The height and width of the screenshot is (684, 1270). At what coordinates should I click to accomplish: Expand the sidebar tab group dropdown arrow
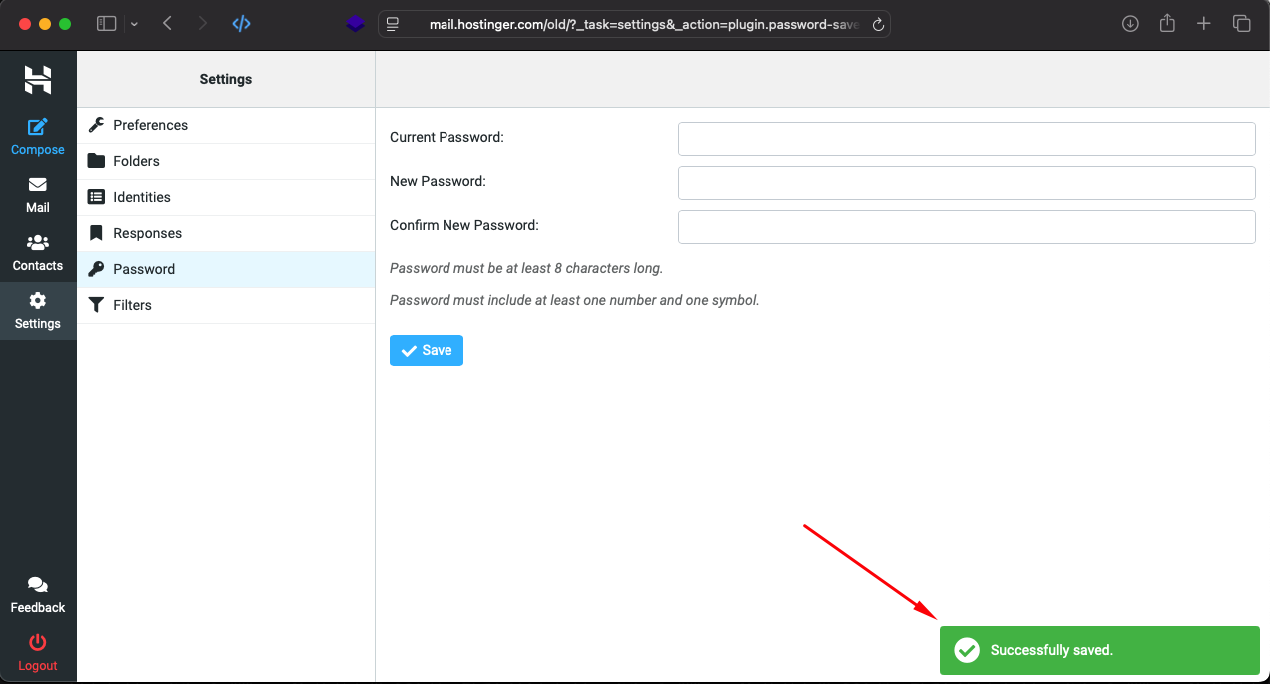134,24
